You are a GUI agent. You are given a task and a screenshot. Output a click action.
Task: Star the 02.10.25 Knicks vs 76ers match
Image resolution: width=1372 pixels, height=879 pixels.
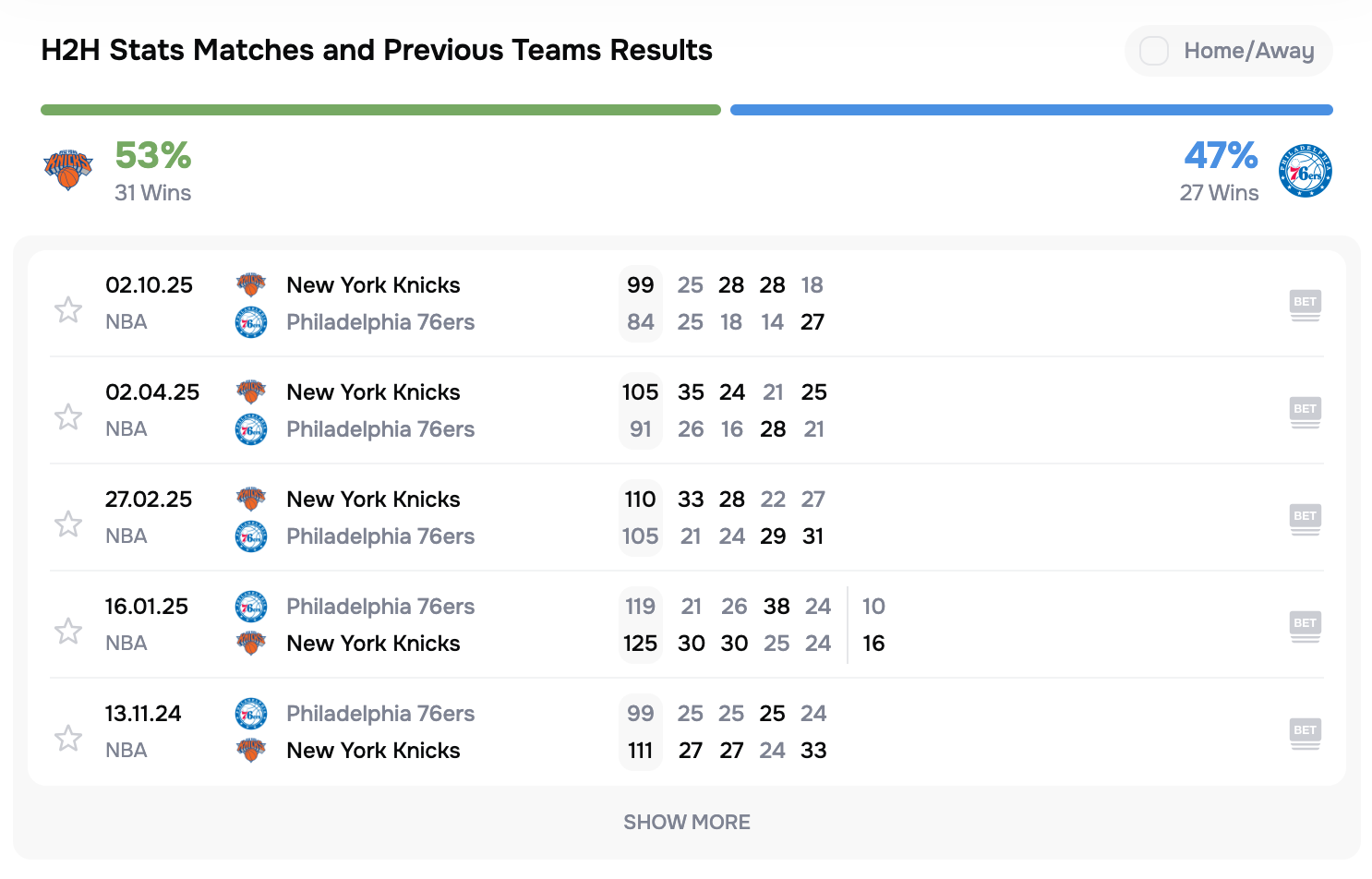click(x=68, y=309)
